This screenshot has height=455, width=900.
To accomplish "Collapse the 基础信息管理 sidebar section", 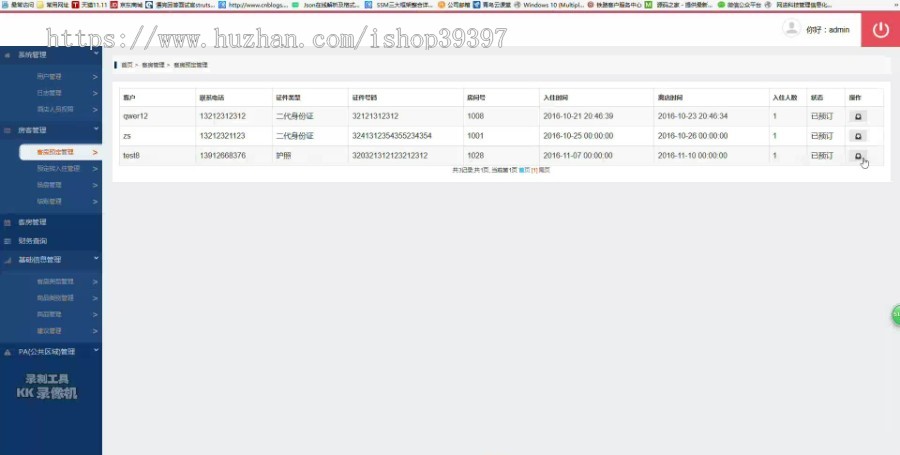I will pos(96,259).
